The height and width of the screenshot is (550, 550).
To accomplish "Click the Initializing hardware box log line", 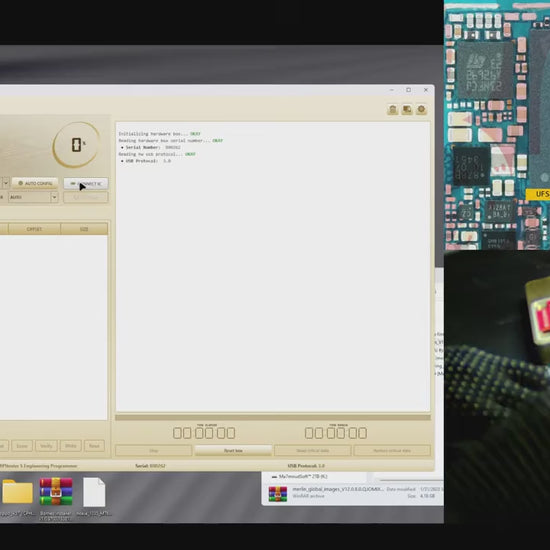I will point(160,134).
